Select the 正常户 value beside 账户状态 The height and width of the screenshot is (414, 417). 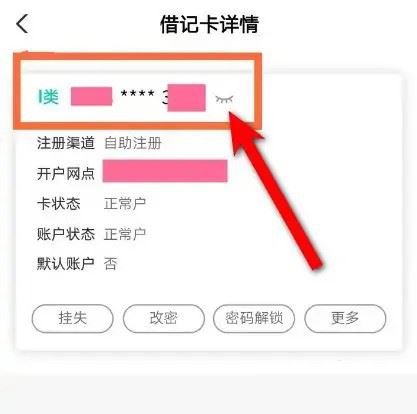[x=125, y=234]
